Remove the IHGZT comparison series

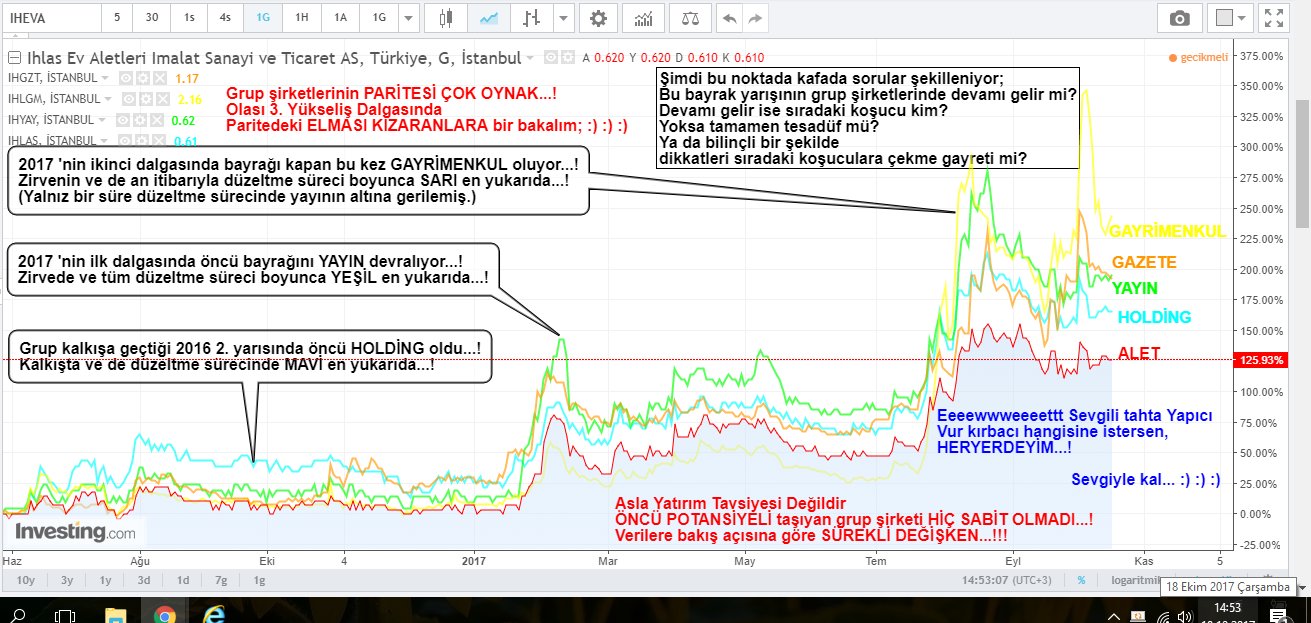[x=159, y=78]
